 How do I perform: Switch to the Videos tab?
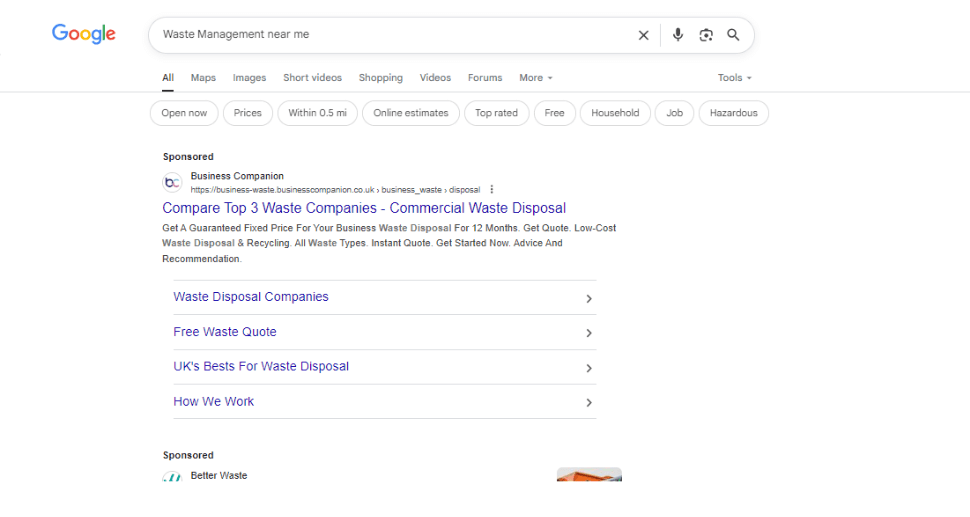435,78
